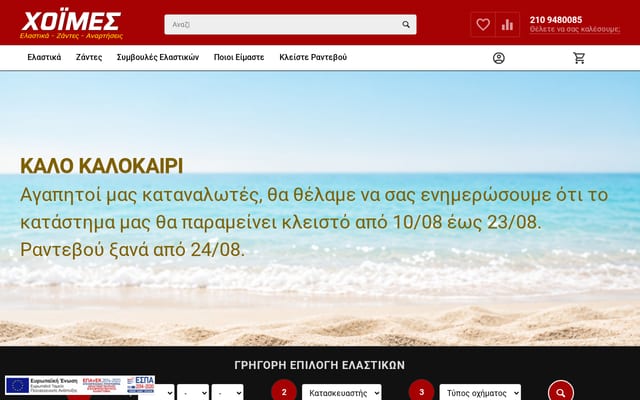Expand the Τύπος οχήματος dropdown
The height and width of the screenshot is (400, 640).
(x=480, y=393)
